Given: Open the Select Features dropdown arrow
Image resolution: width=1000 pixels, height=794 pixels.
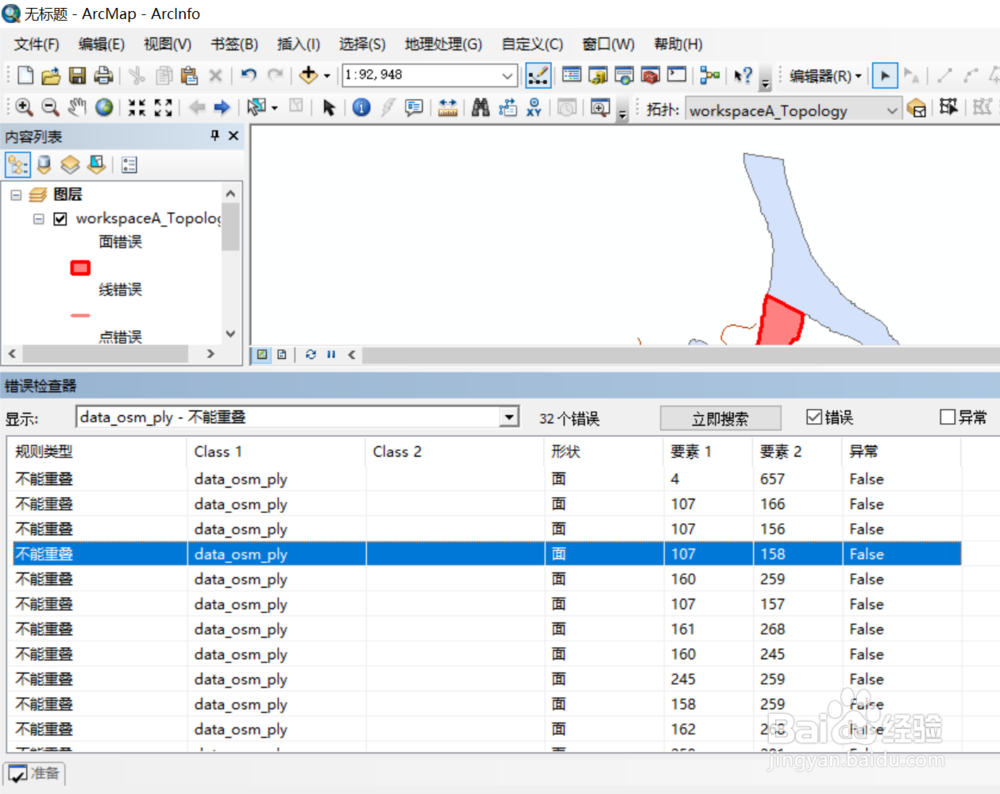Looking at the screenshot, I should tap(274, 108).
